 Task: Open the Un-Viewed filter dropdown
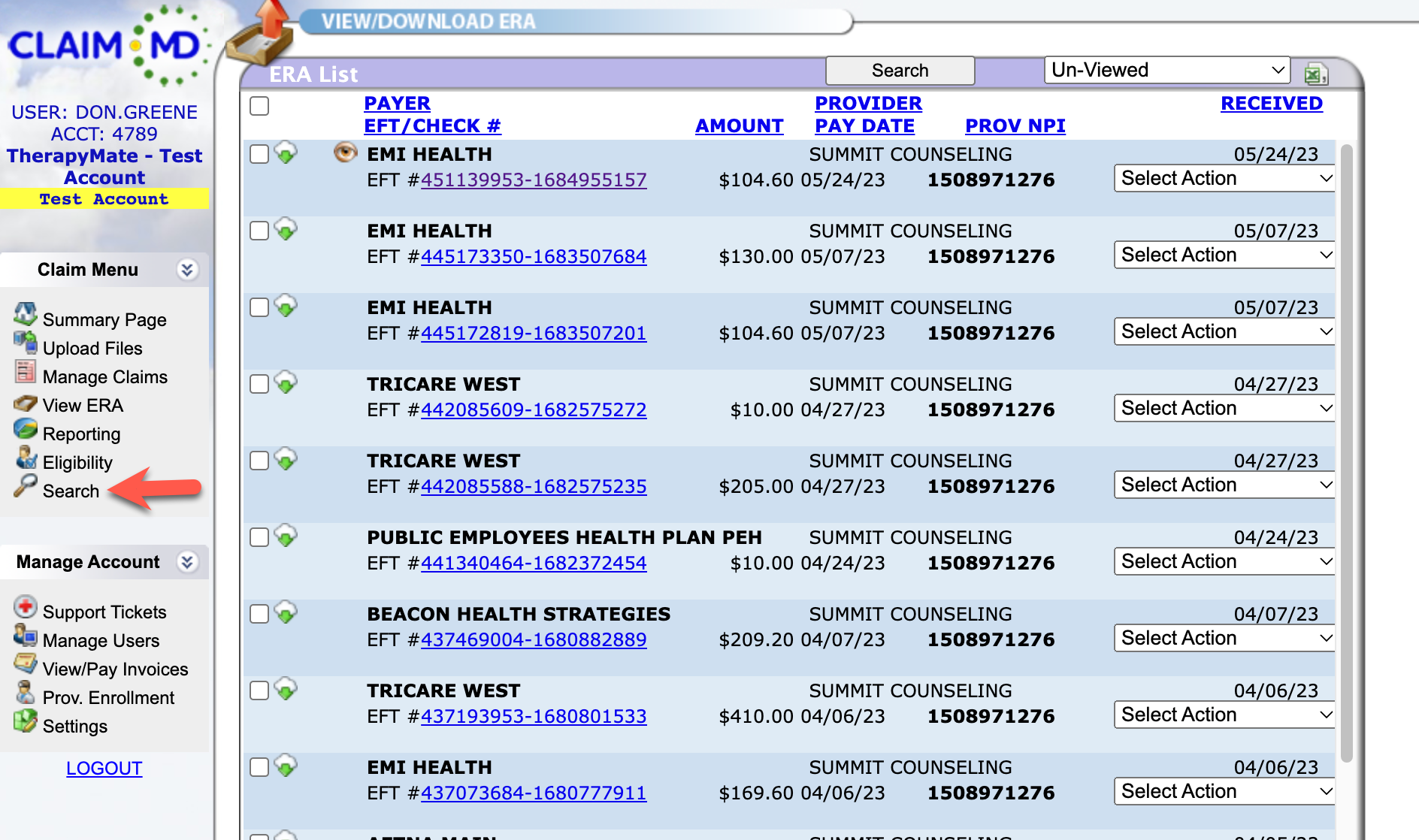[1166, 70]
